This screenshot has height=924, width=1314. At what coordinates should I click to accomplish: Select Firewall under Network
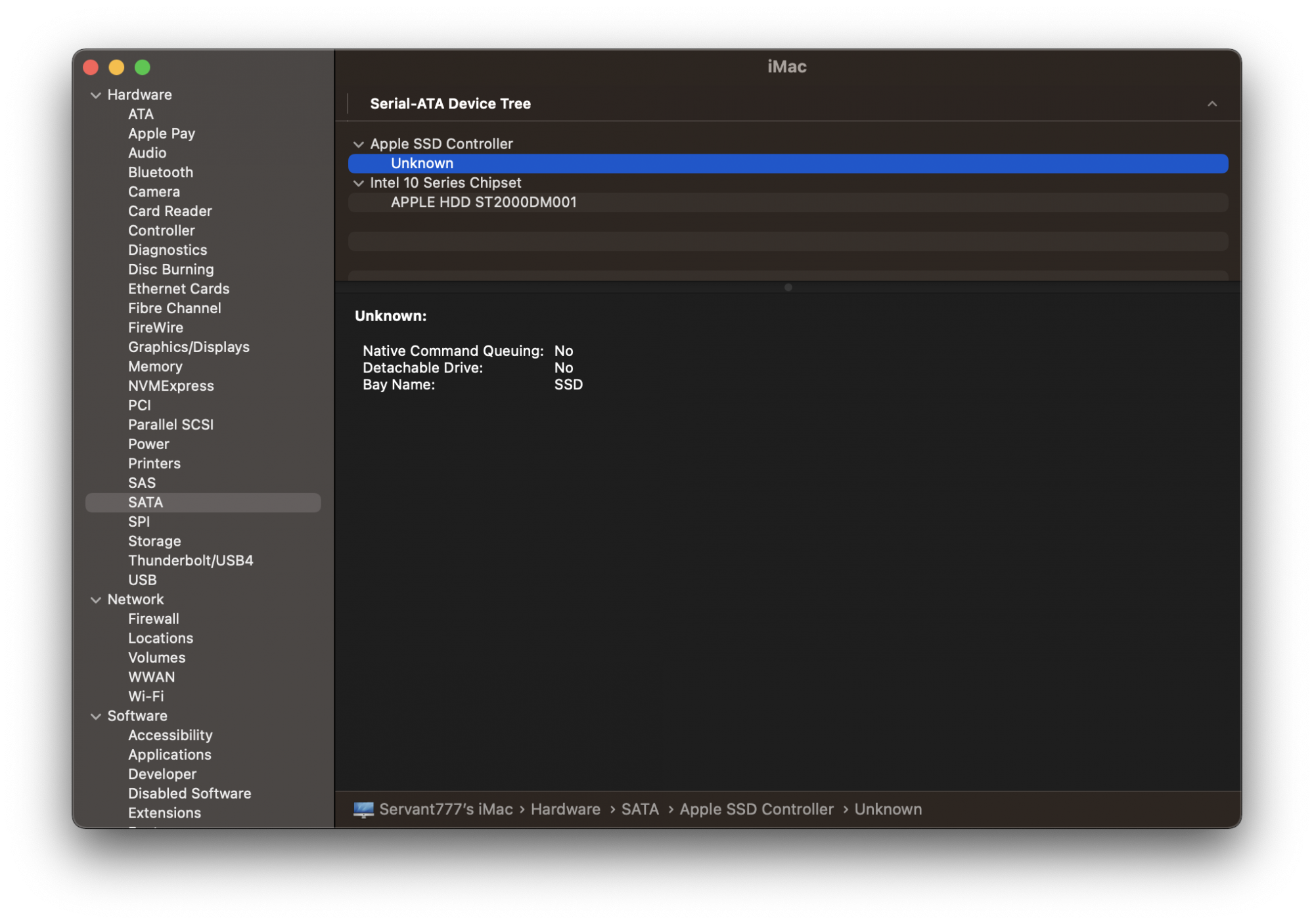pos(153,619)
